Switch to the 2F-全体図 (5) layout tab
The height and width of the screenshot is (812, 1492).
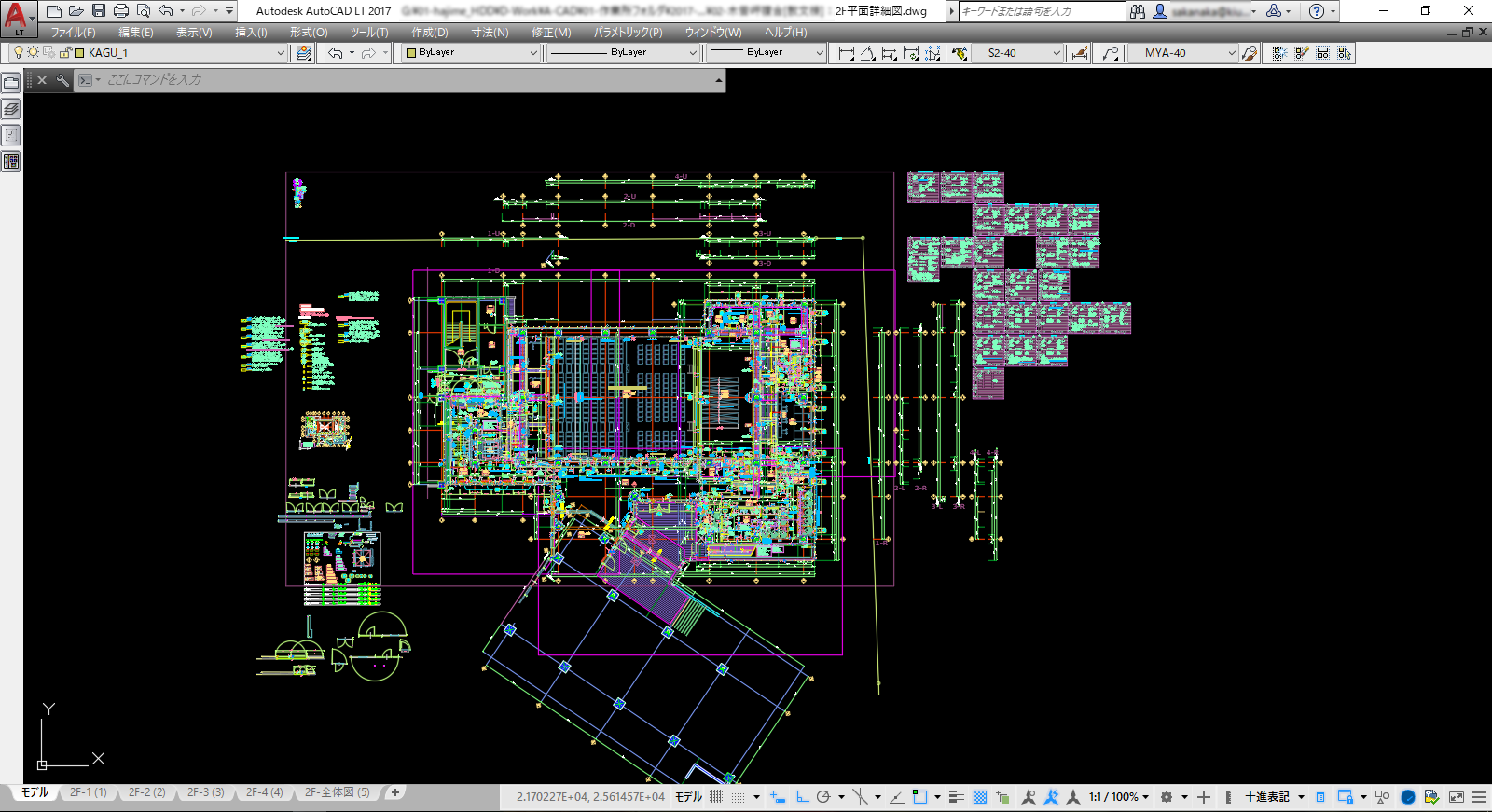337,792
